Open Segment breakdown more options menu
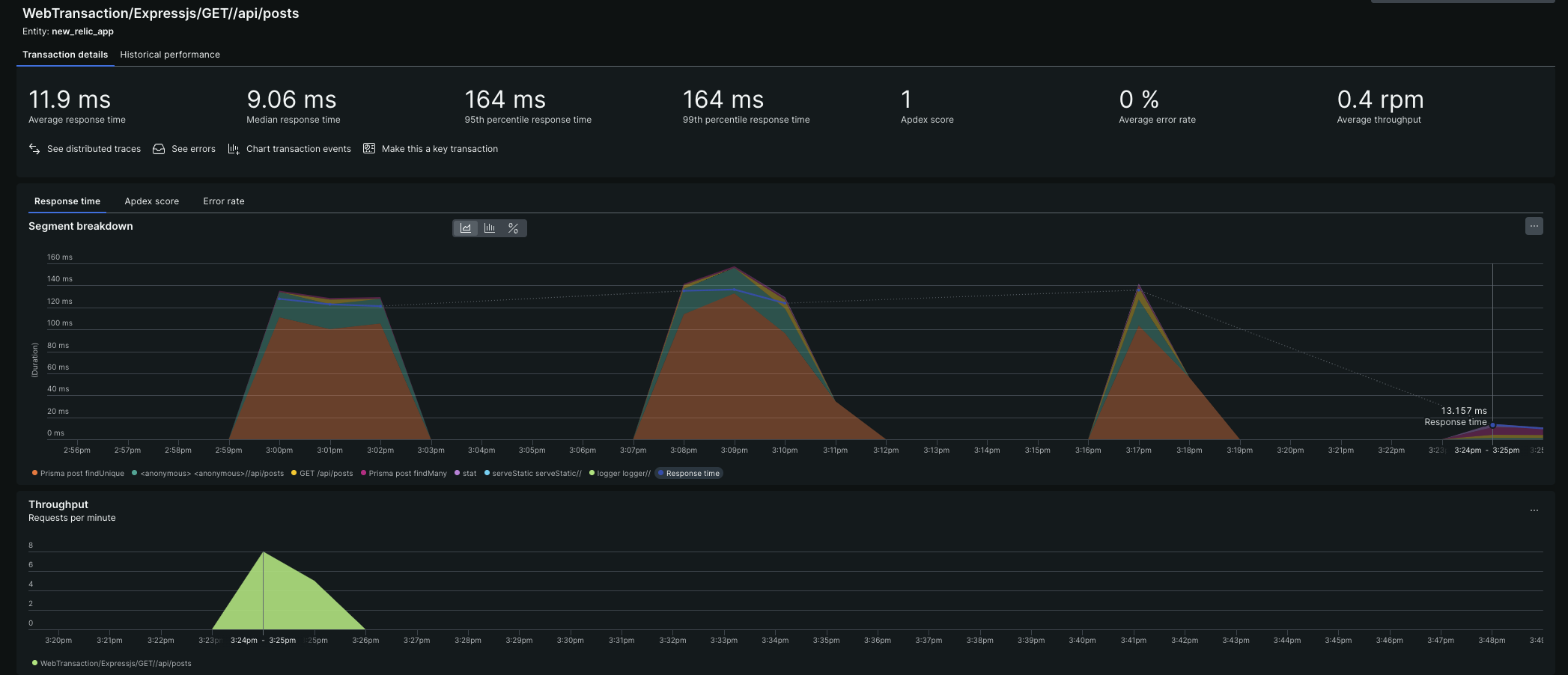The width and height of the screenshot is (1568, 675). pyautogui.click(x=1534, y=226)
